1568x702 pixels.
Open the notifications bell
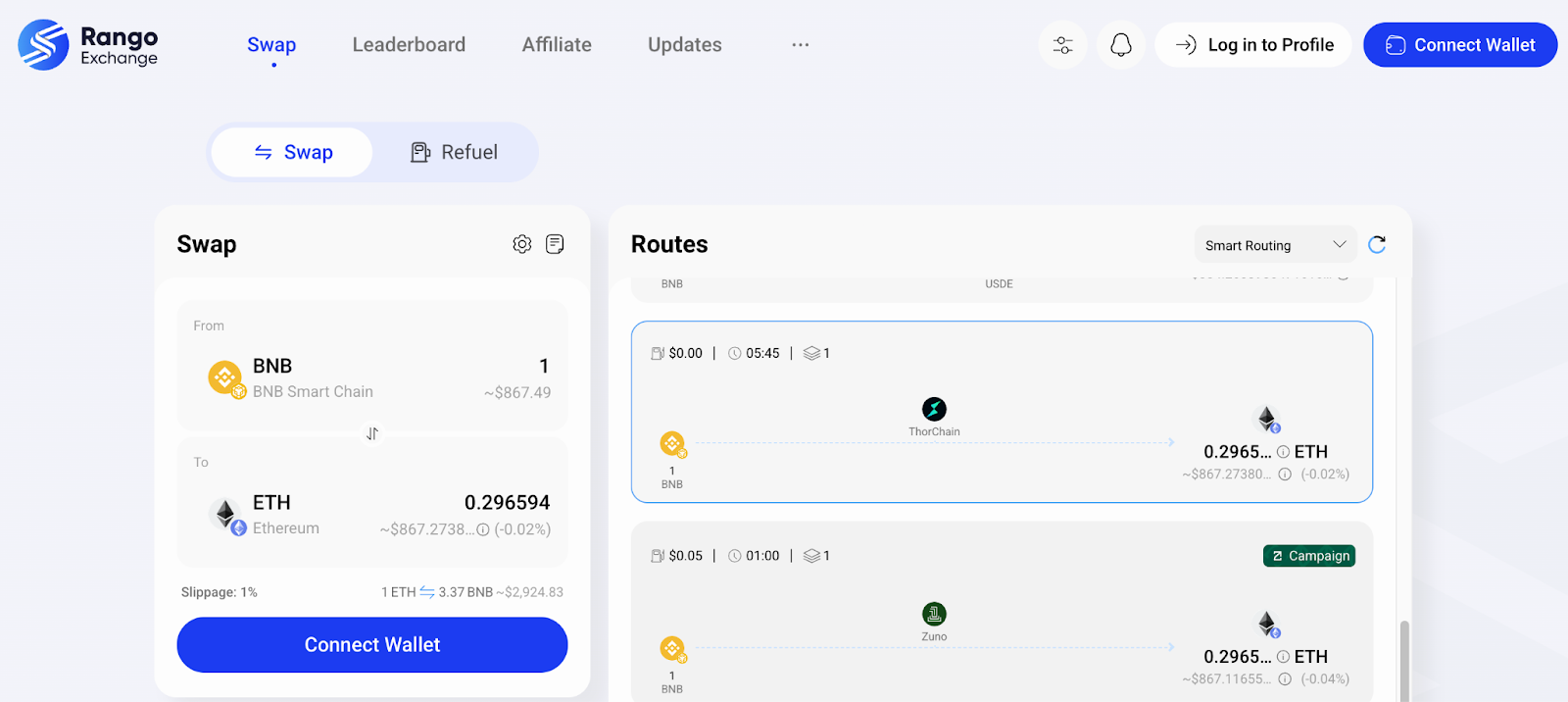[1121, 45]
